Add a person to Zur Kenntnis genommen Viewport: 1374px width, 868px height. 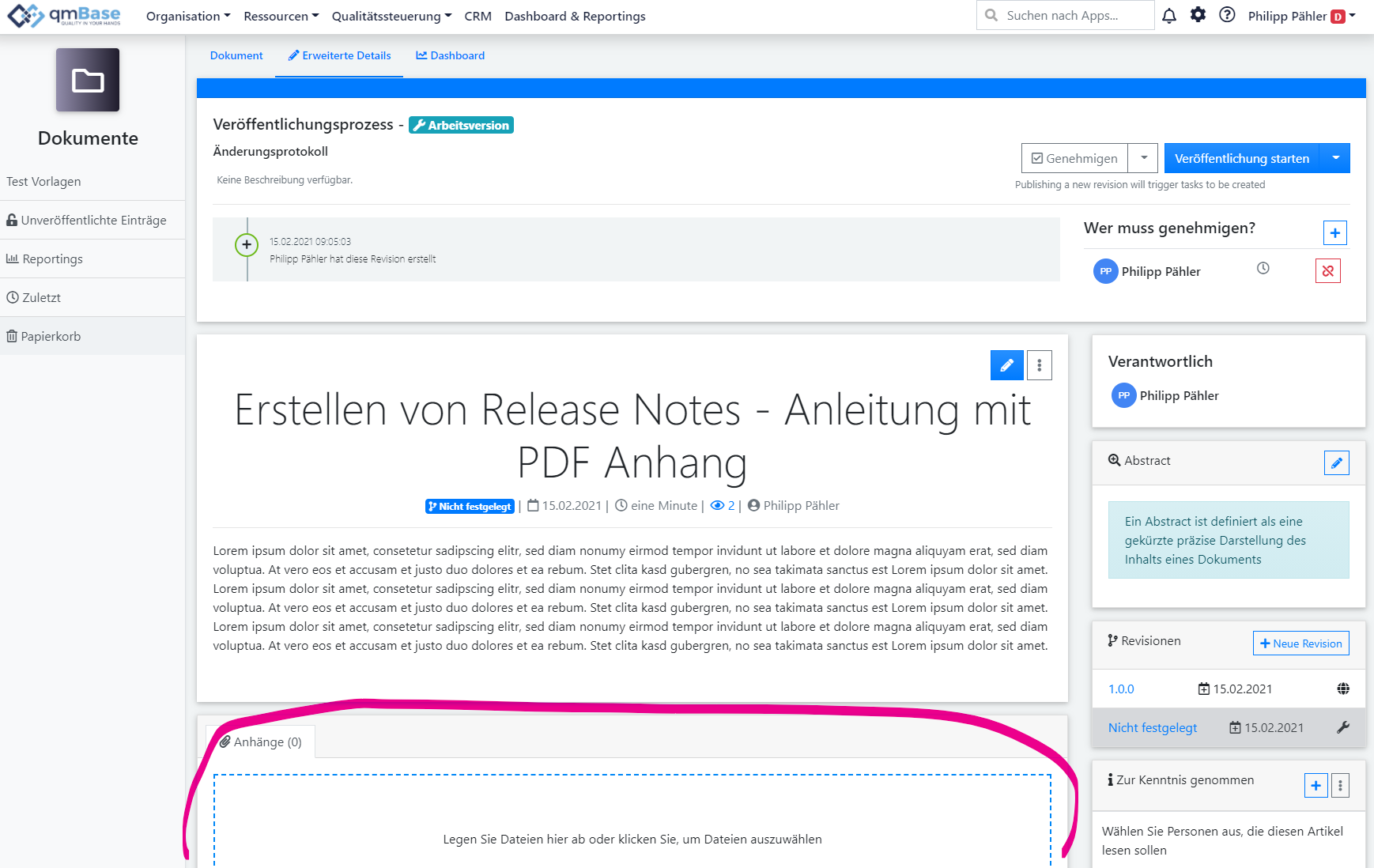(x=1316, y=786)
